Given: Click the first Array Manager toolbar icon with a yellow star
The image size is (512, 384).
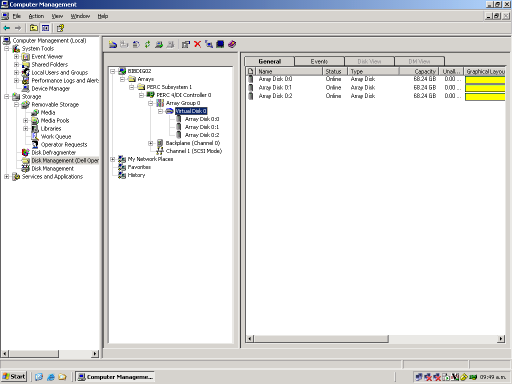Looking at the screenshot, I should point(113,44).
